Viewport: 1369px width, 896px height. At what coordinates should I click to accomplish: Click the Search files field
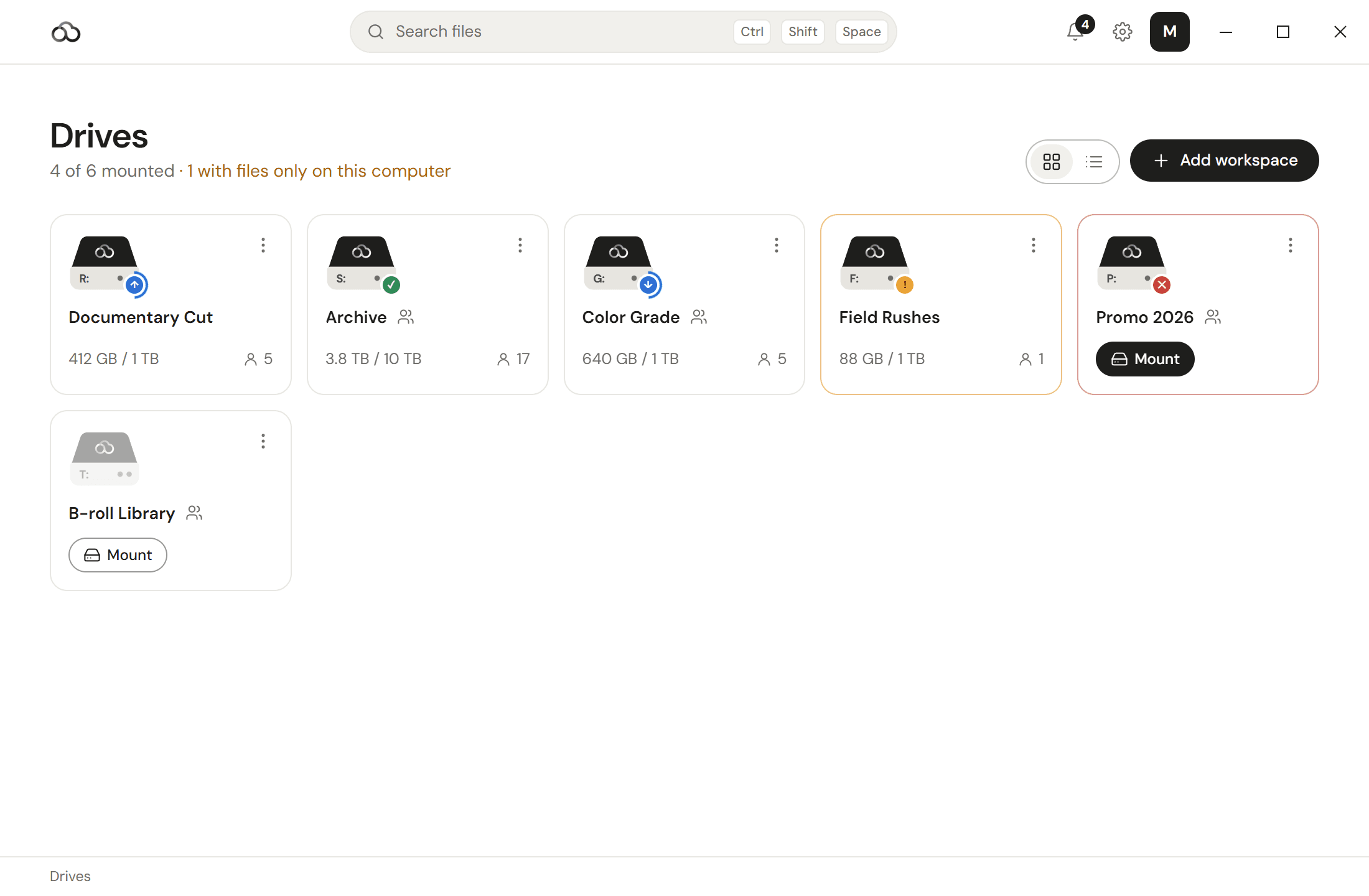[x=623, y=32]
